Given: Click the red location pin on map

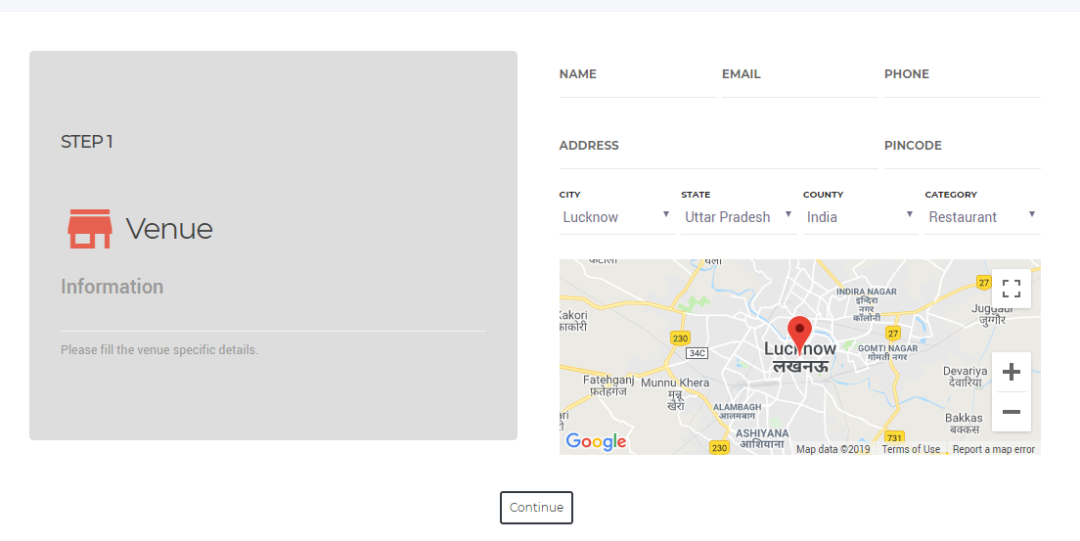Looking at the screenshot, I should point(800,335).
